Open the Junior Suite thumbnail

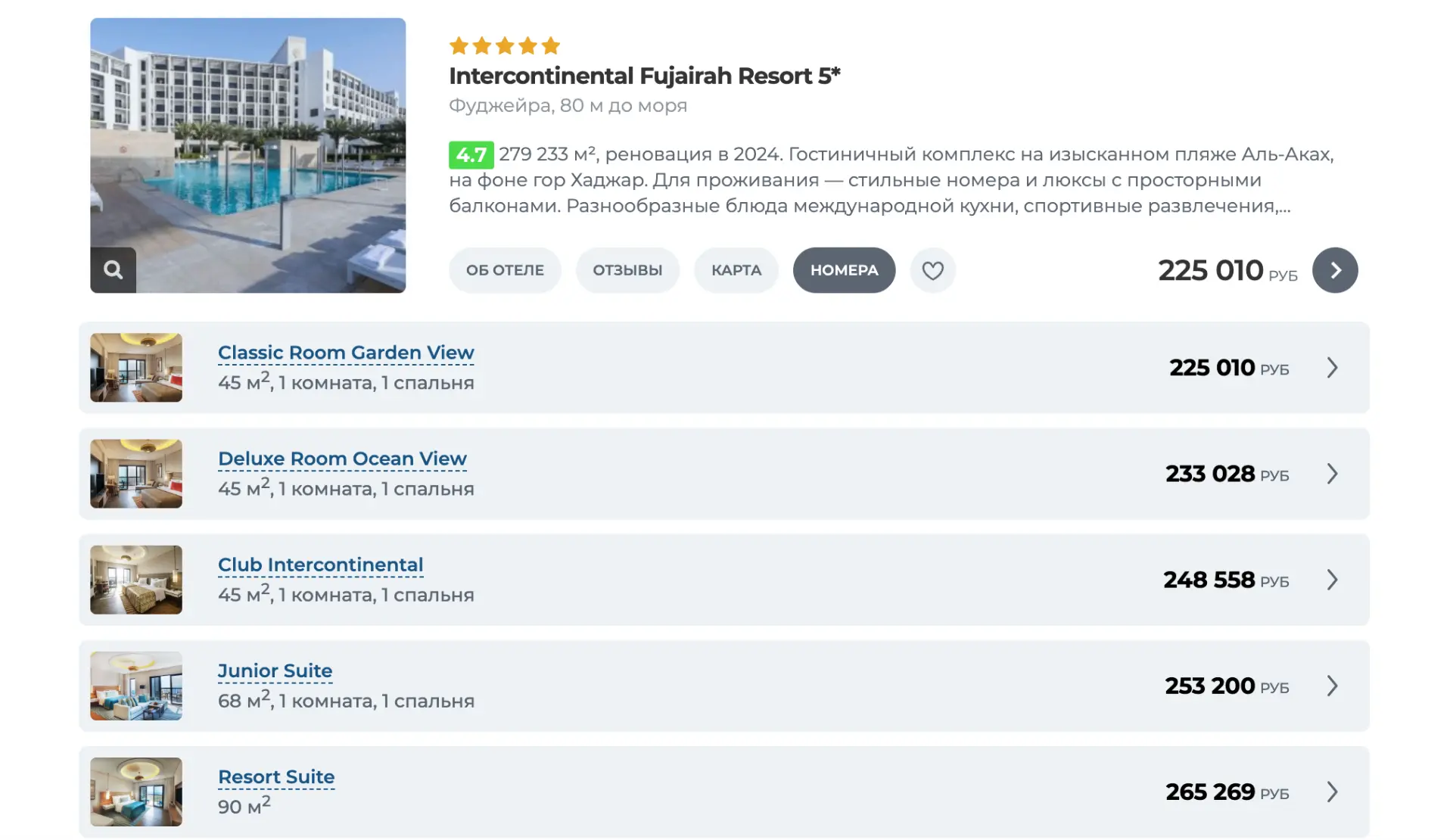136,686
